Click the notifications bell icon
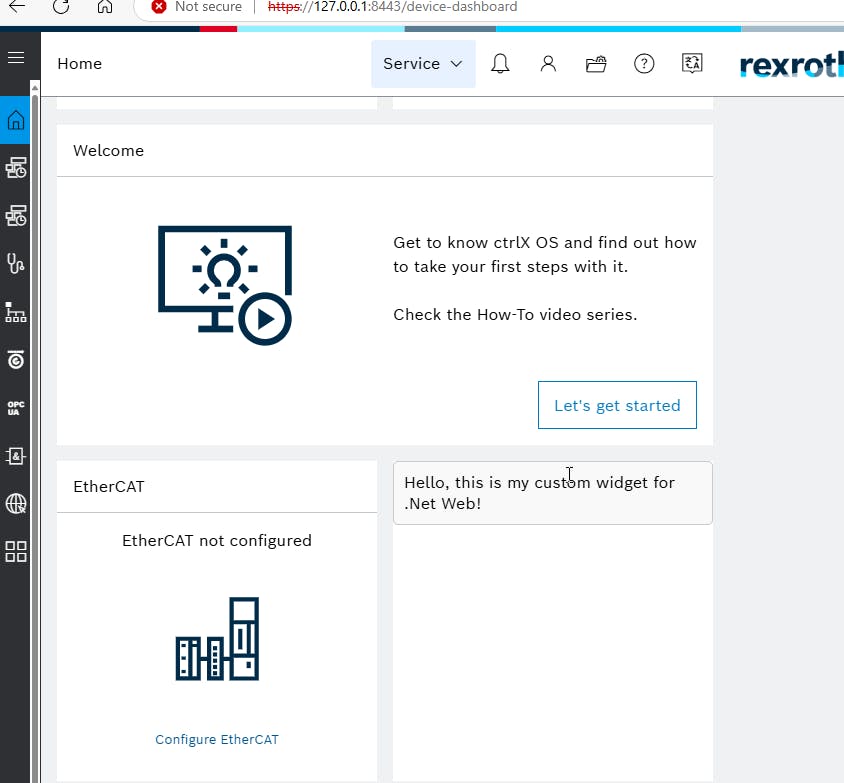Viewport: 844px width, 783px height. tap(500, 64)
